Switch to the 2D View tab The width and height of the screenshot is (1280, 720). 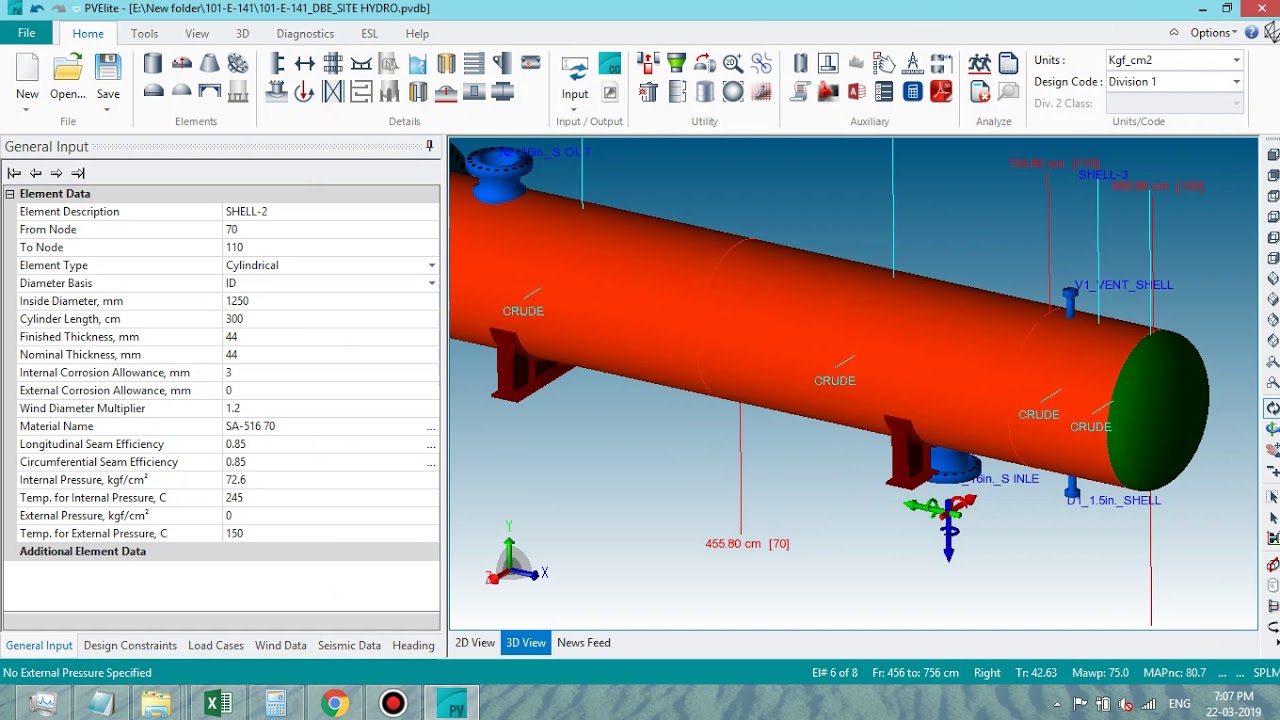pos(475,643)
